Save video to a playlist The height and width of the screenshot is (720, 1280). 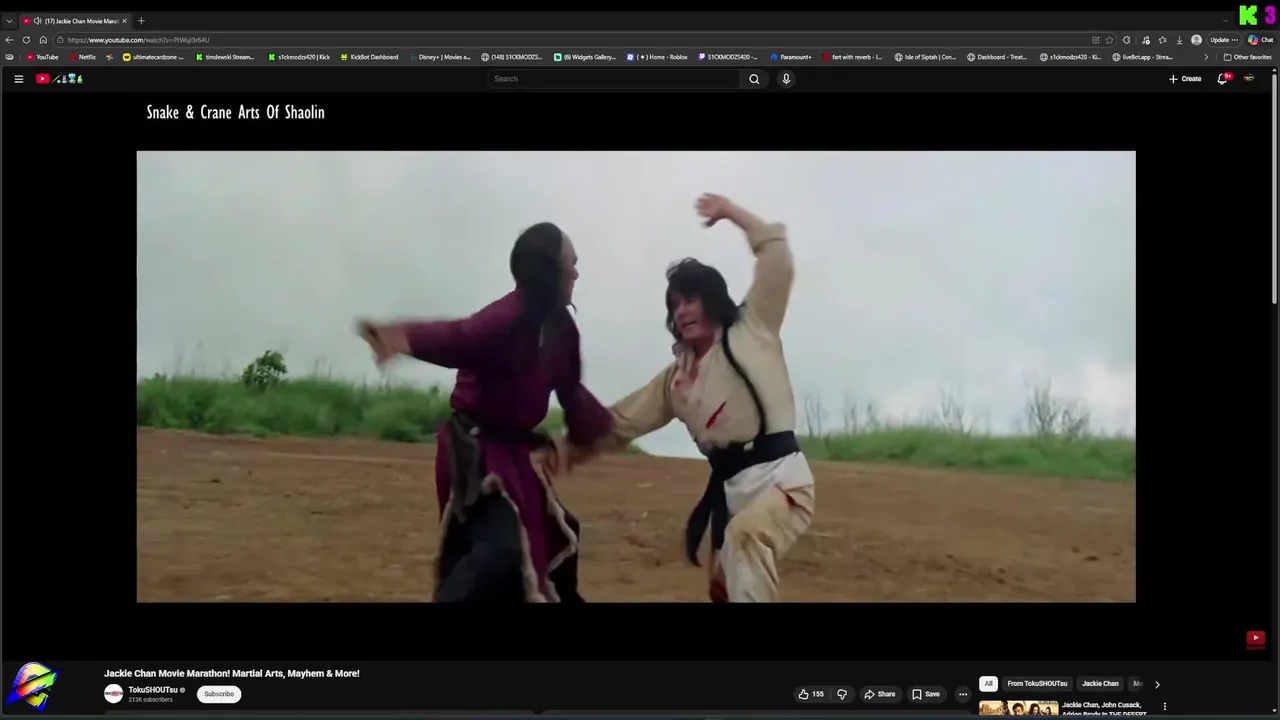[926, 694]
